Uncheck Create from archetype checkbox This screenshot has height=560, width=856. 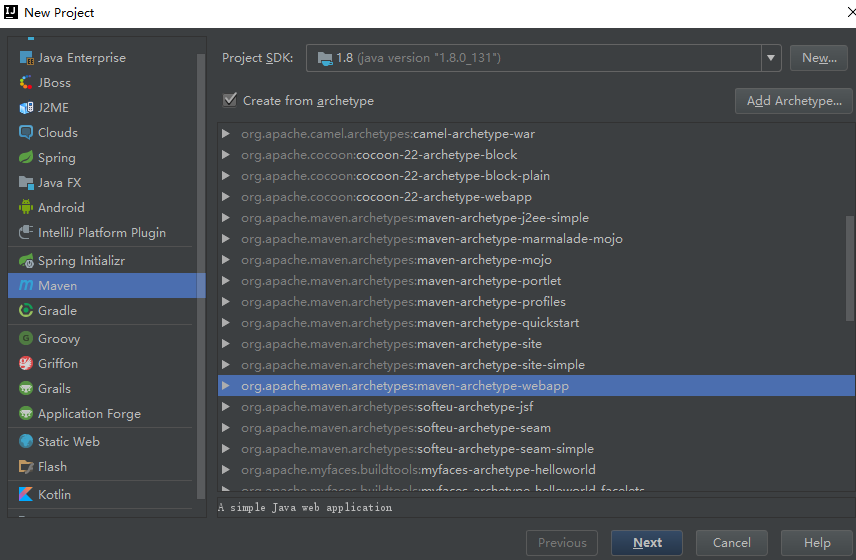pos(230,100)
